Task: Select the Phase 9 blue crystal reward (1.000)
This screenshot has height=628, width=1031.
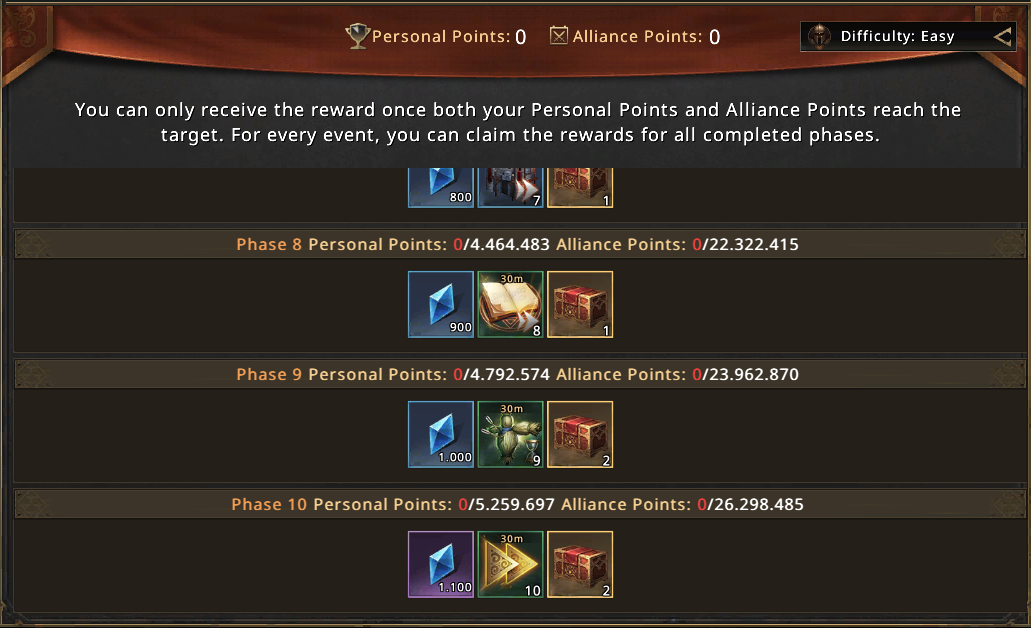Action: [x=441, y=435]
